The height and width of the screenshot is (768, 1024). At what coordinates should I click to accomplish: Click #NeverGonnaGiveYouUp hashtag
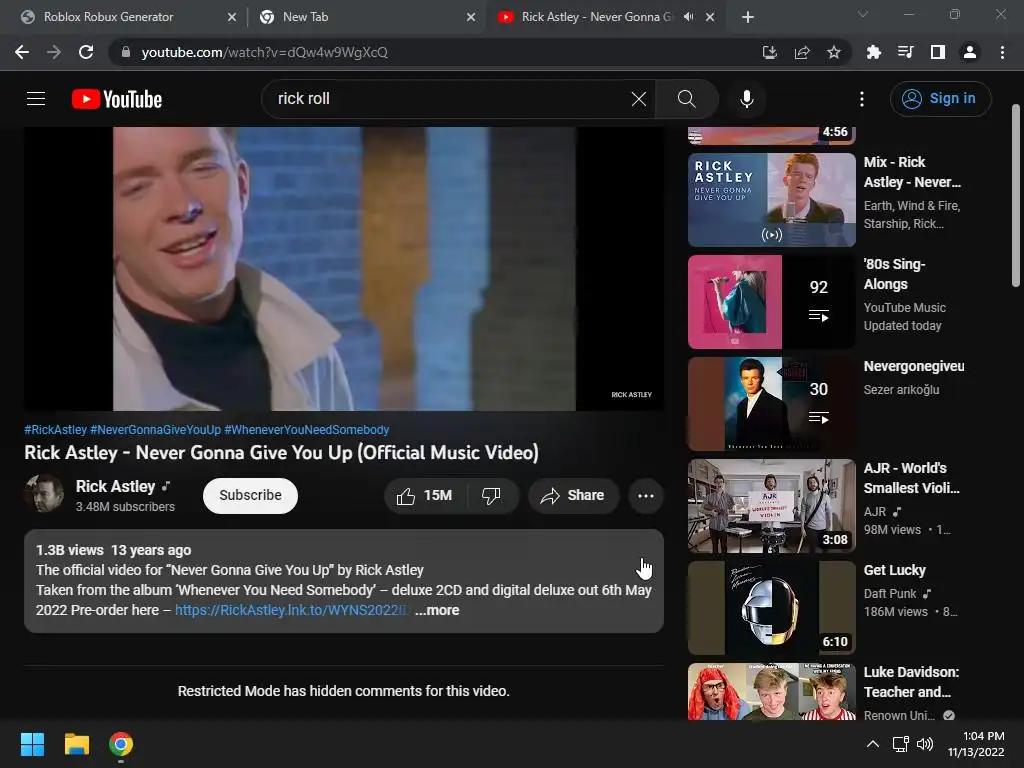155,430
